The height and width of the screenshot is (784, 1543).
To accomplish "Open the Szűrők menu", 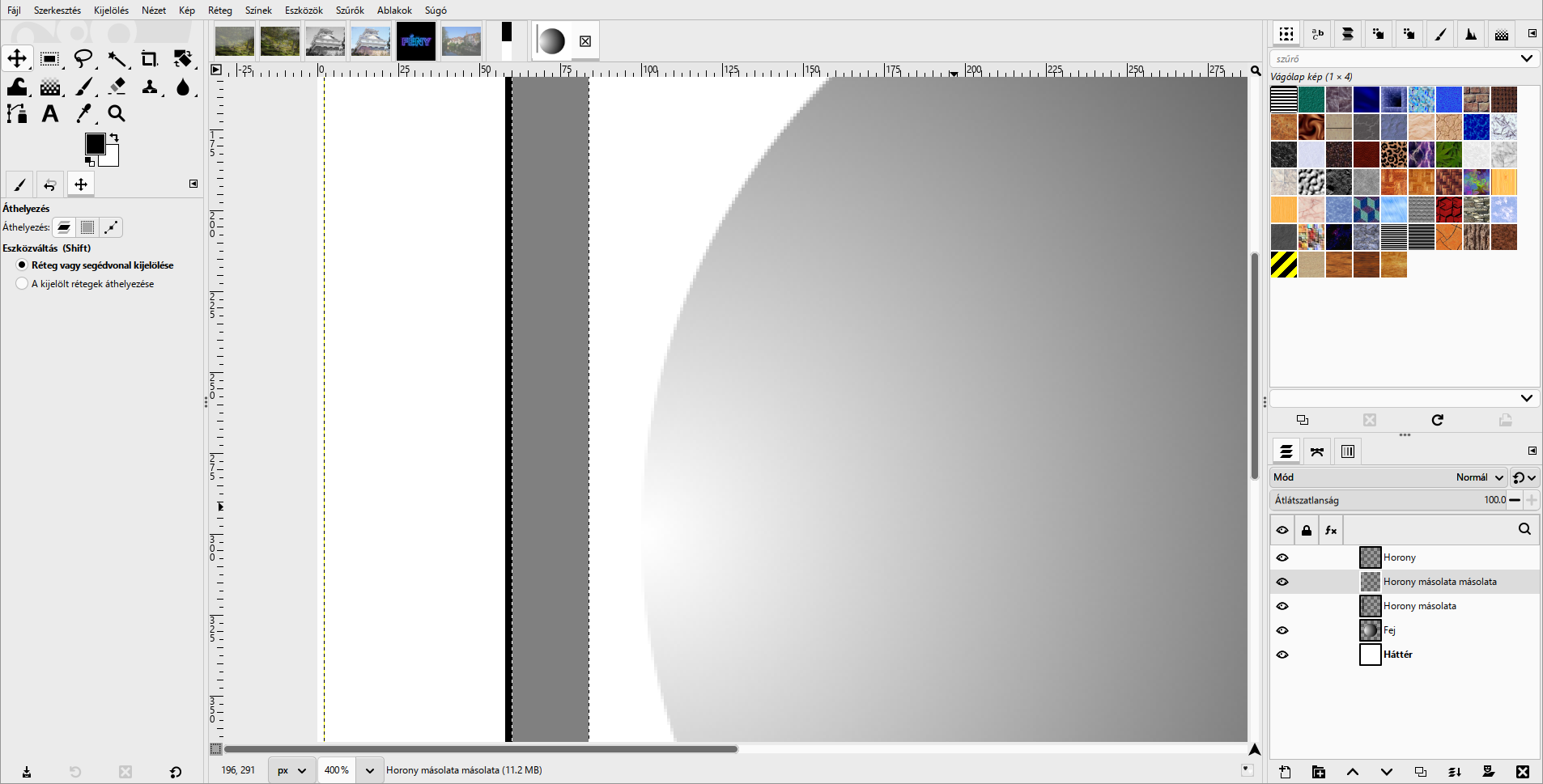I will click(350, 11).
